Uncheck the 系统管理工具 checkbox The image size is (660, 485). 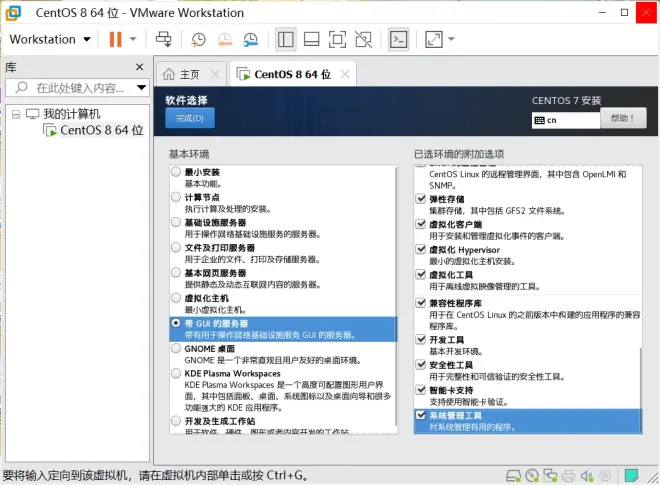[x=420, y=415]
